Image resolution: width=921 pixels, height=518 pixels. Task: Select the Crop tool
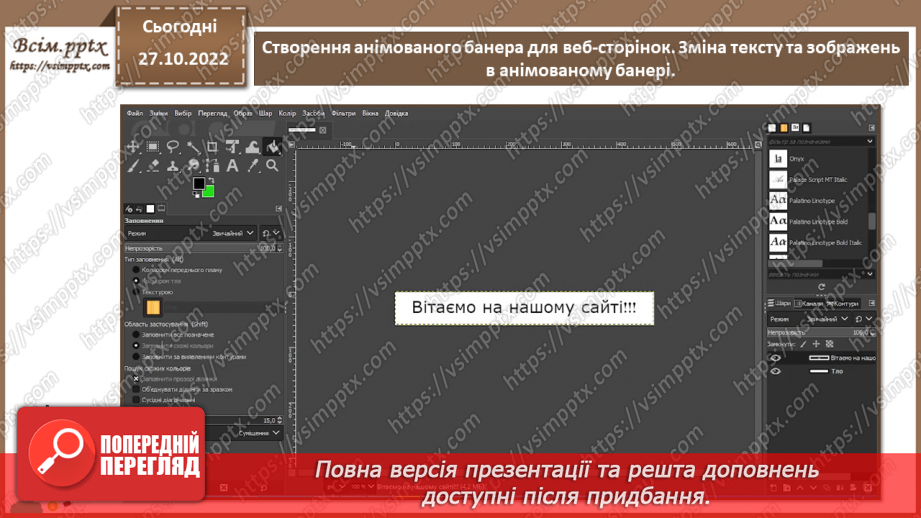(x=212, y=147)
